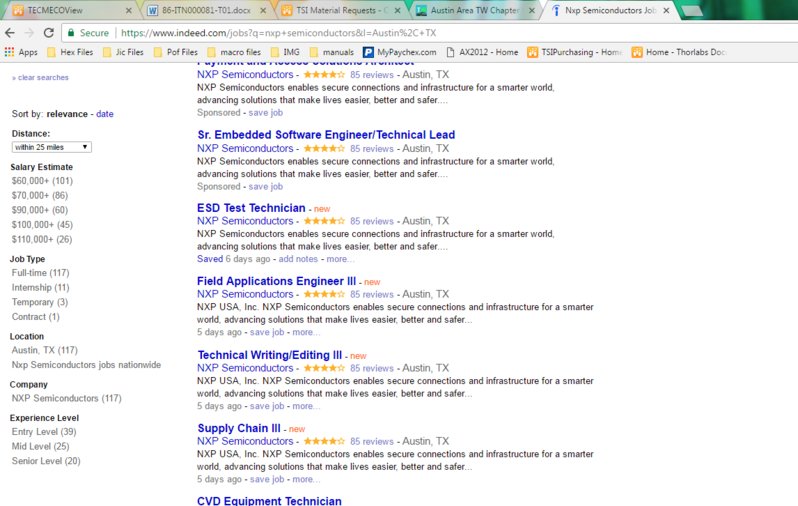Viewport: 798px width, 506px height.
Task: Select the Nxp Semiconductors Jobs tab
Action: click(609, 10)
